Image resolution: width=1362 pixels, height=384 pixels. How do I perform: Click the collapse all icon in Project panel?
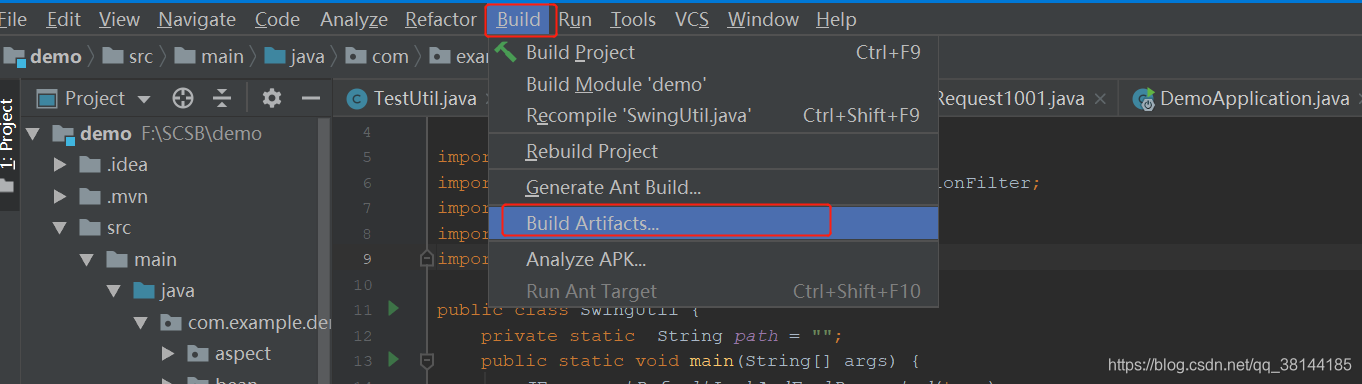coord(222,98)
